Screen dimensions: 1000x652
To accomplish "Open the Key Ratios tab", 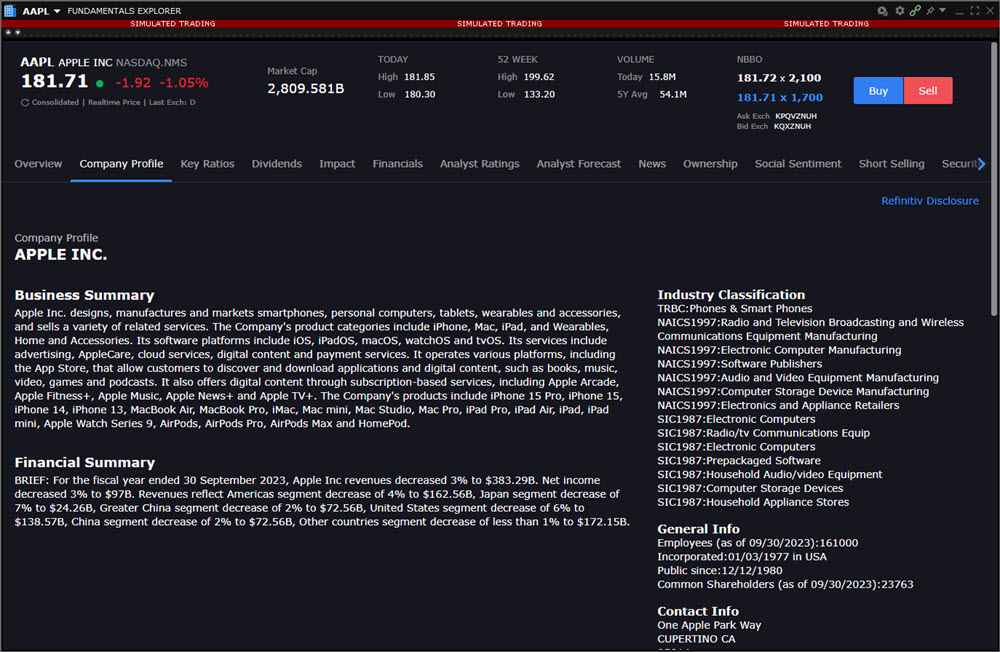I will [207, 164].
